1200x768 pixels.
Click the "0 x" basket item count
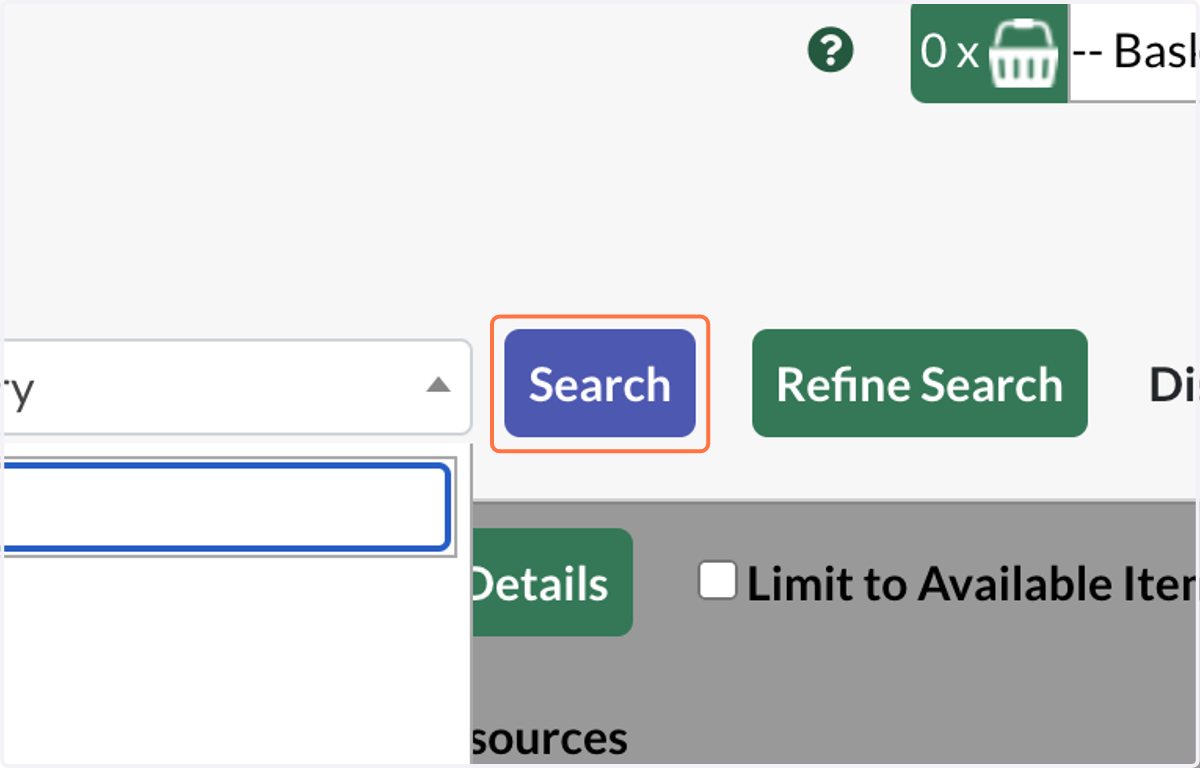point(949,51)
